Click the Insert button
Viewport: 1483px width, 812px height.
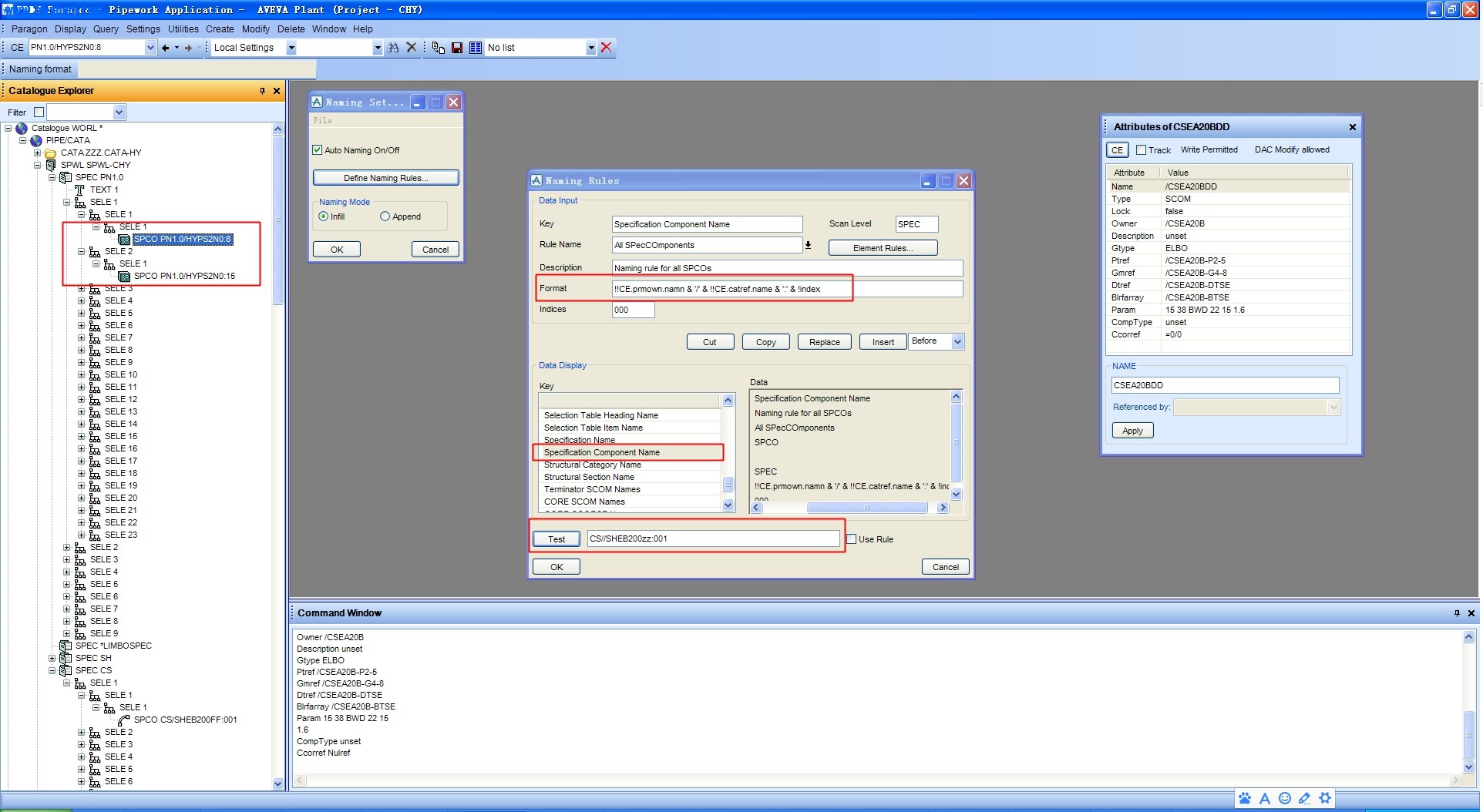point(883,342)
